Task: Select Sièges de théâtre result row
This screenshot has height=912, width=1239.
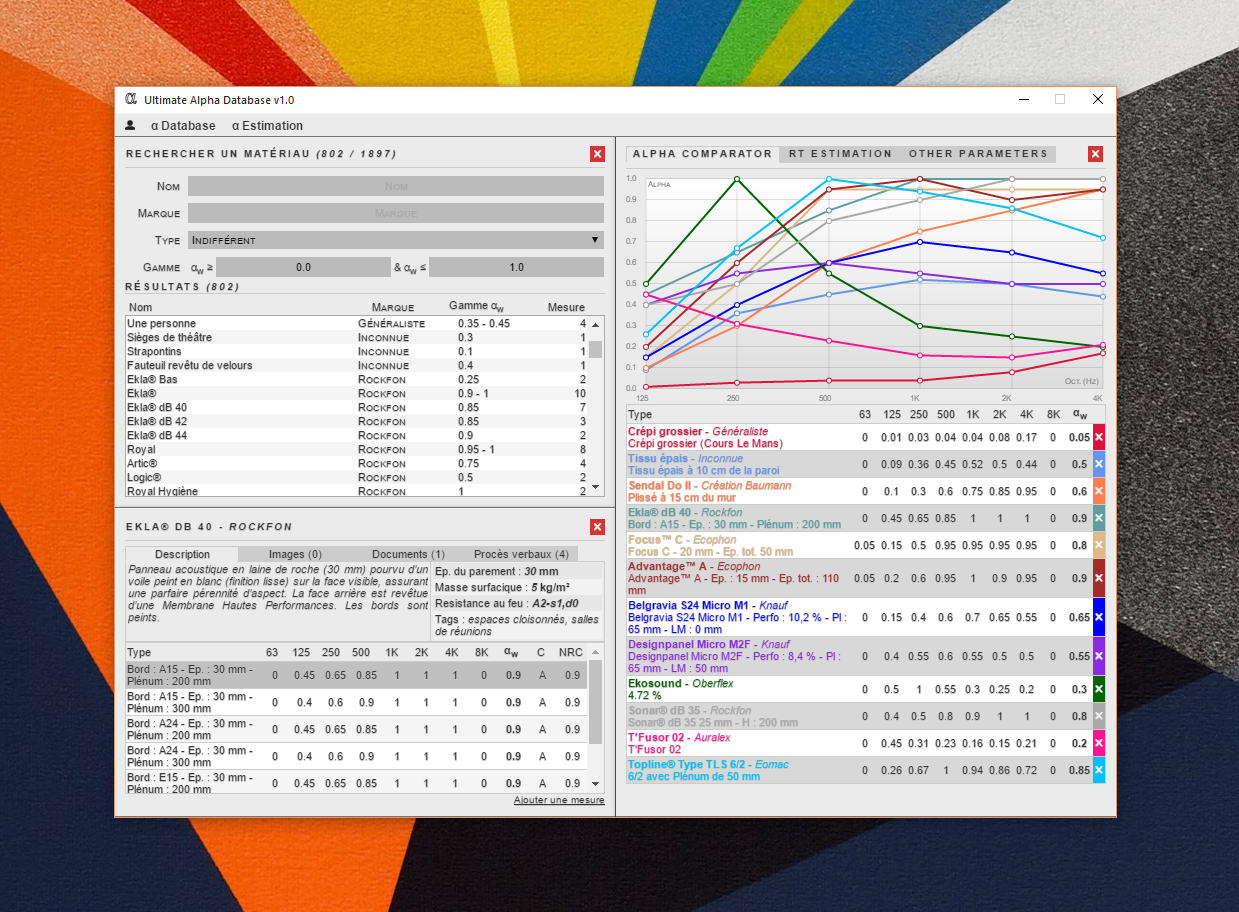Action: 357,338
